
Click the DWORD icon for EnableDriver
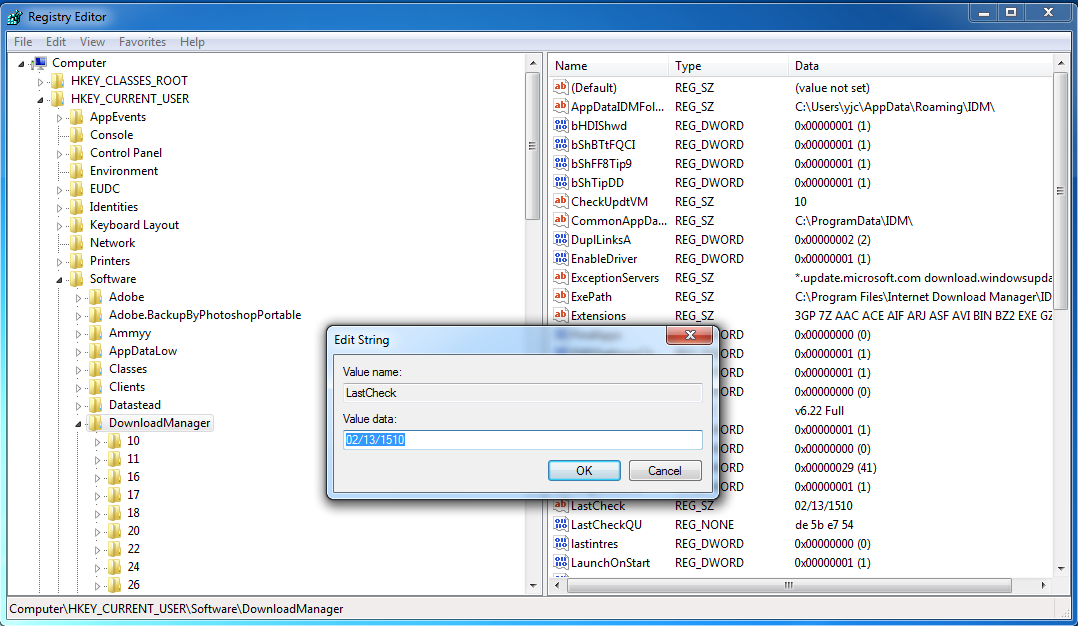pyautogui.click(x=561, y=258)
